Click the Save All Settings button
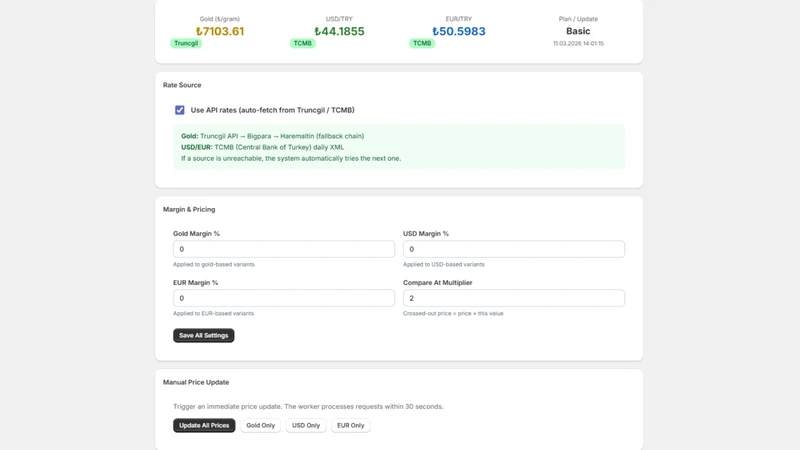The image size is (800, 450). pos(204,335)
